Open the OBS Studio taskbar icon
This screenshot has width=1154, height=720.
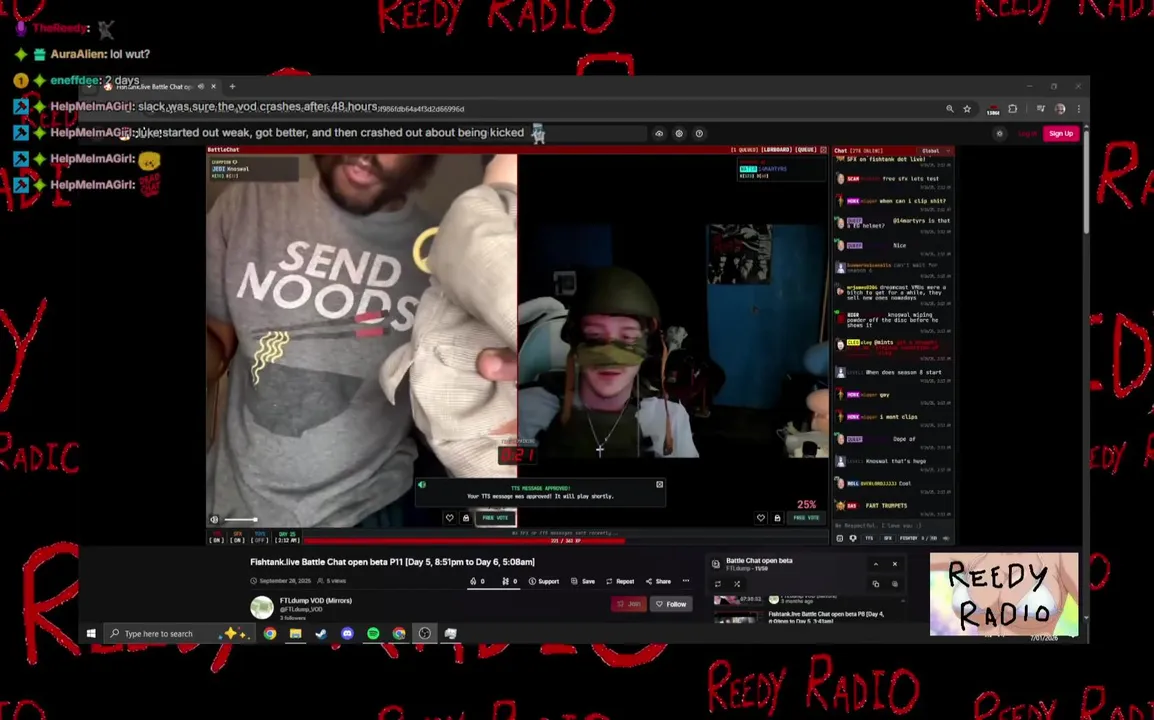[425, 633]
